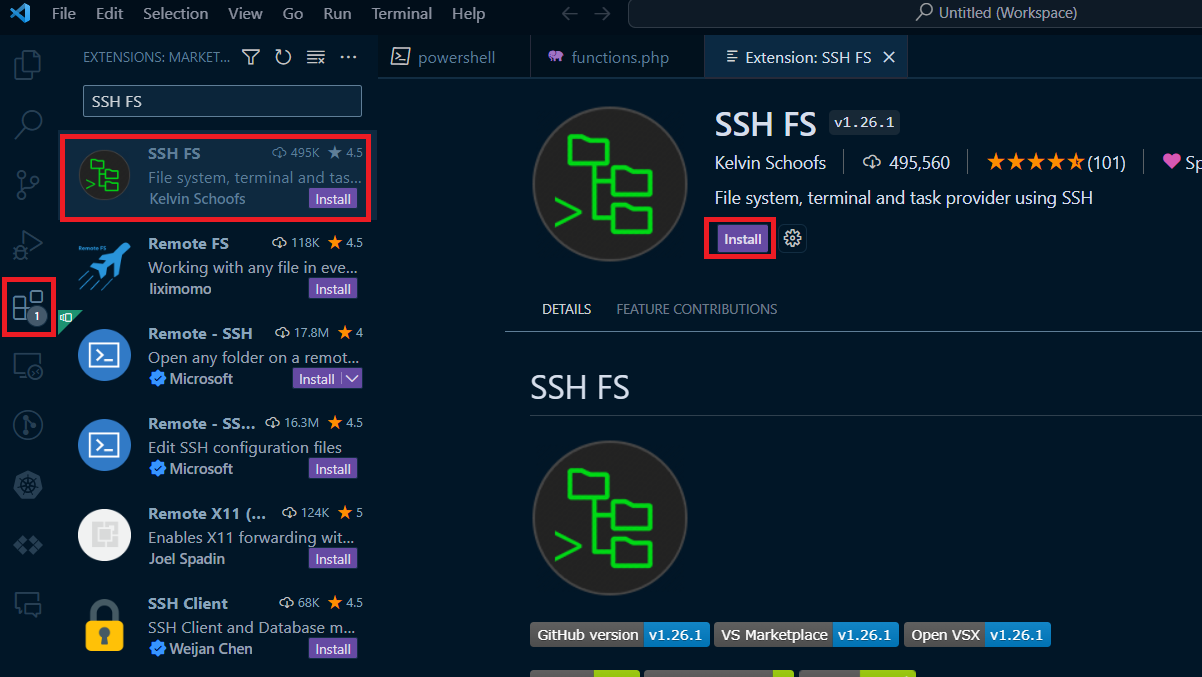The width and height of the screenshot is (1202, 677).
Task: Open the Source Control view
Action: tap(27, 184)
